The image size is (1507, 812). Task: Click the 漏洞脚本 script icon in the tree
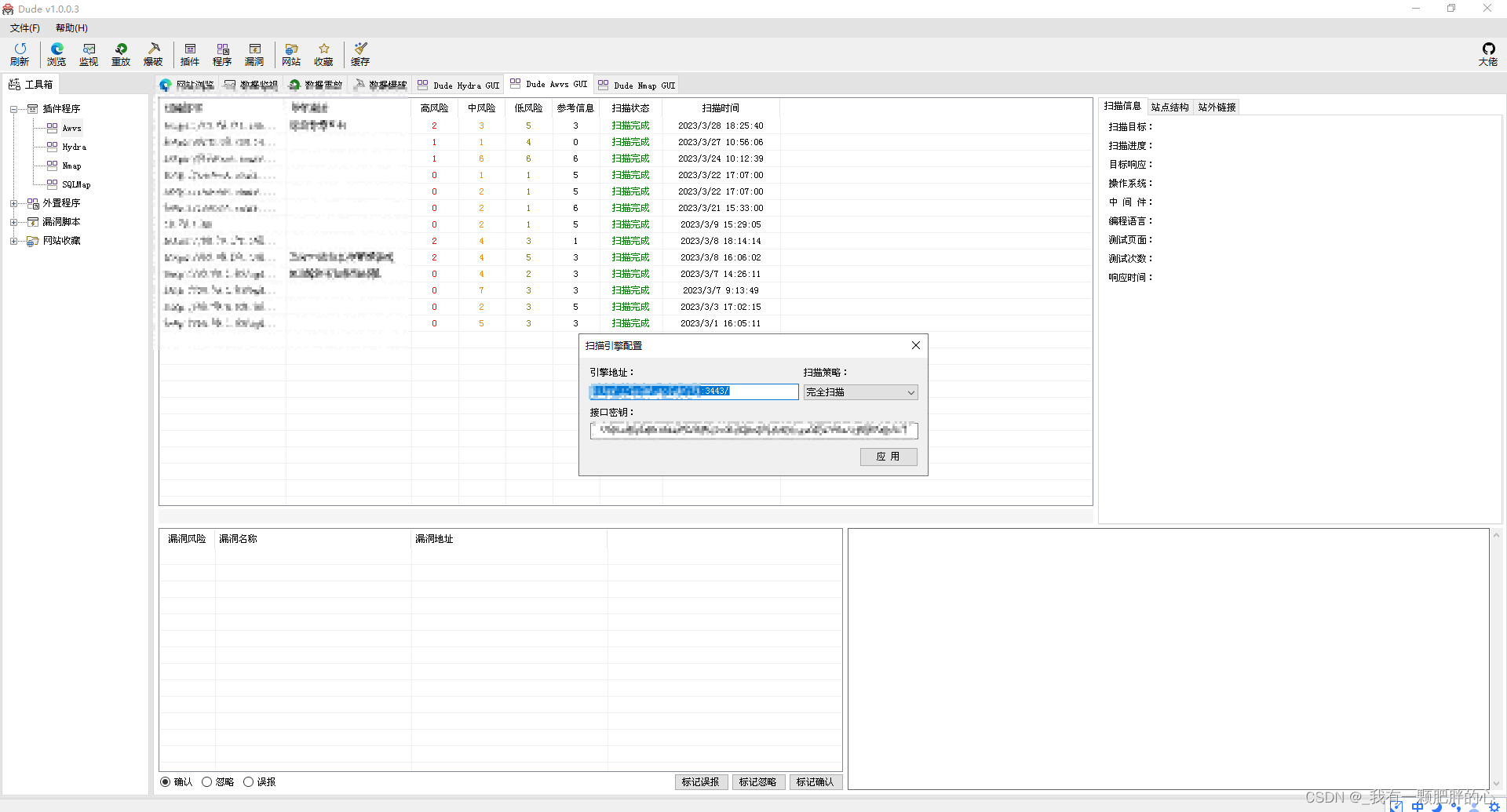tap(33, 222)
